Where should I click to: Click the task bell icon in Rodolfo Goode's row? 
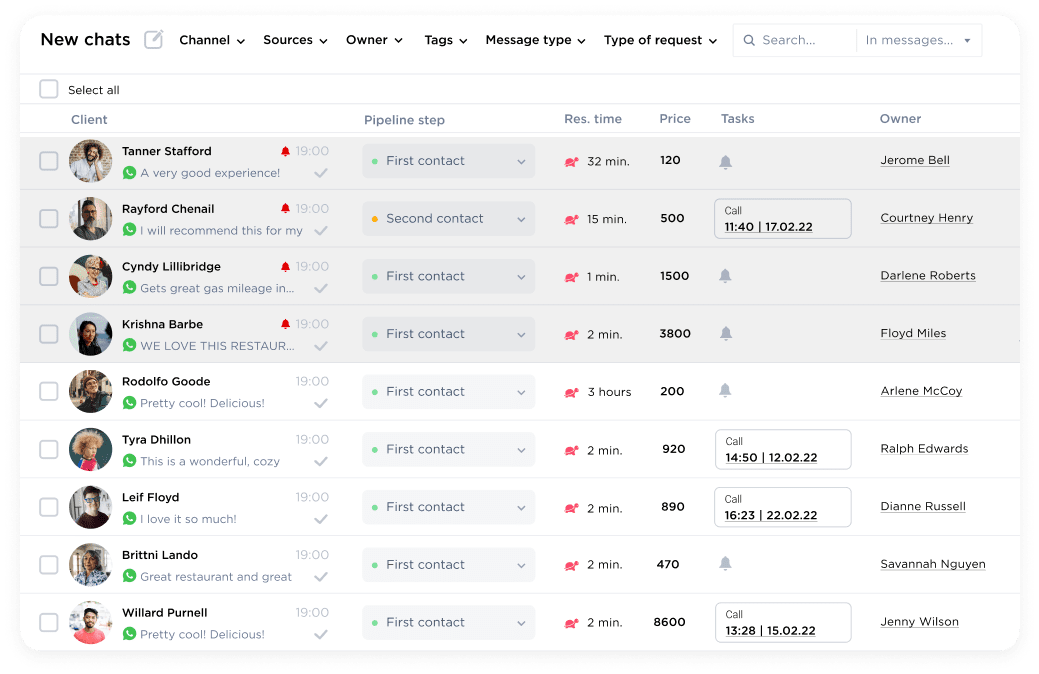tap(724, 391)
